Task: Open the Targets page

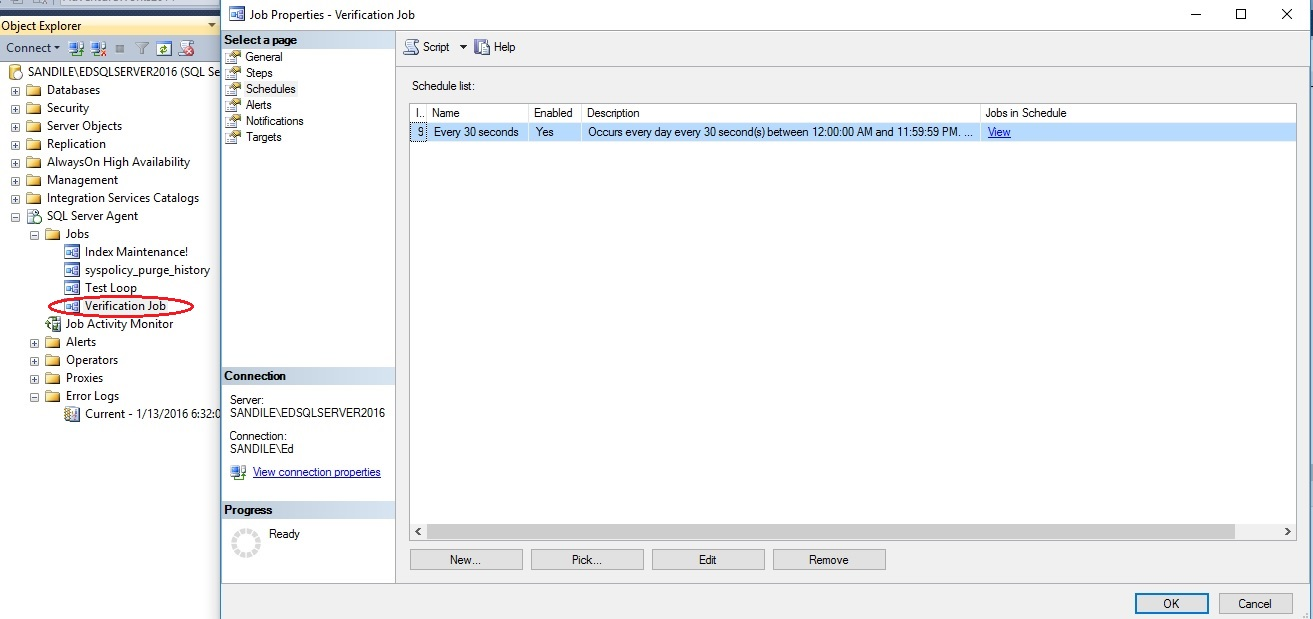Action: [x=263, y=137]
